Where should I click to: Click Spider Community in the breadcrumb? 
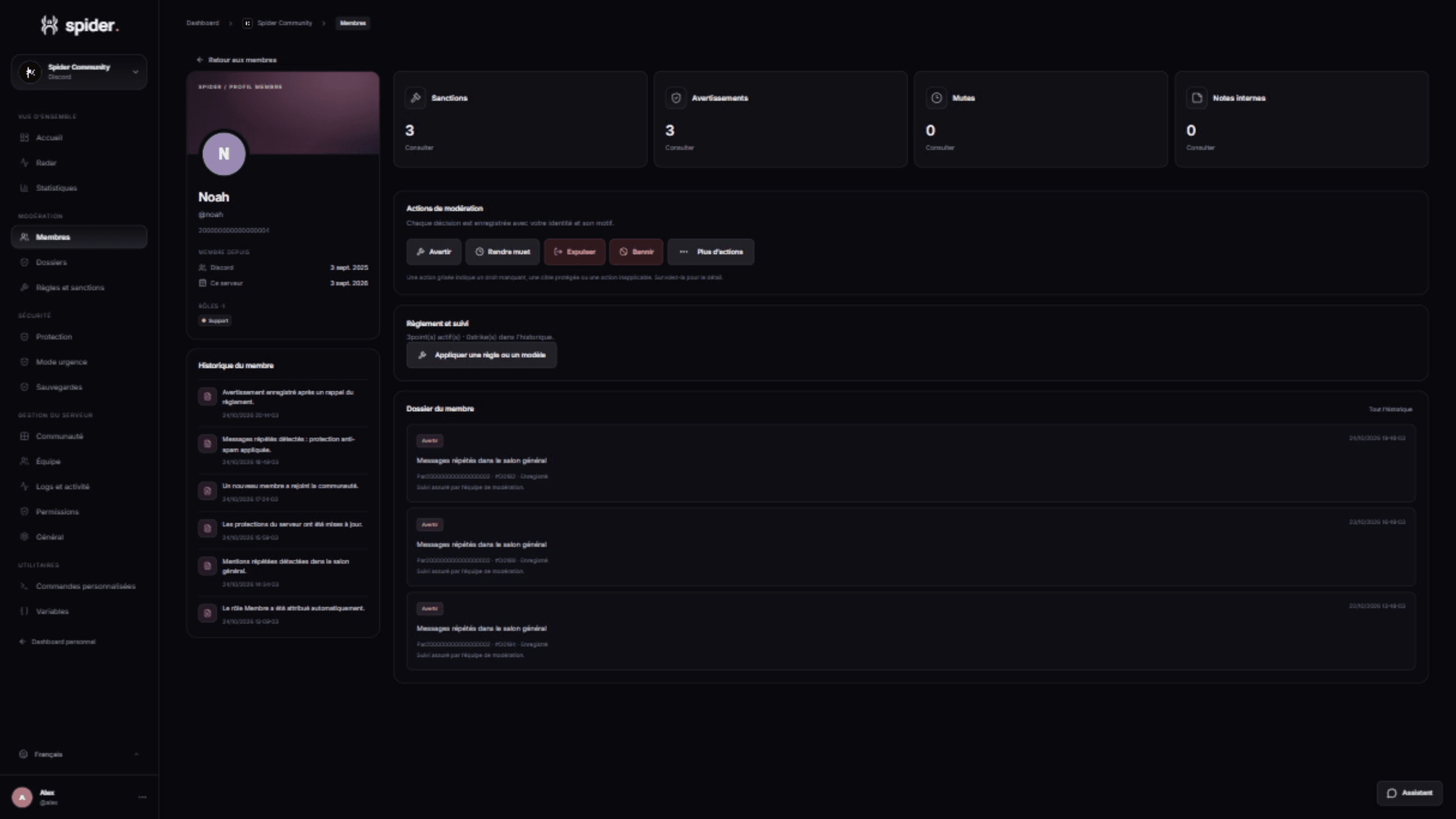[x=278, y=23]
